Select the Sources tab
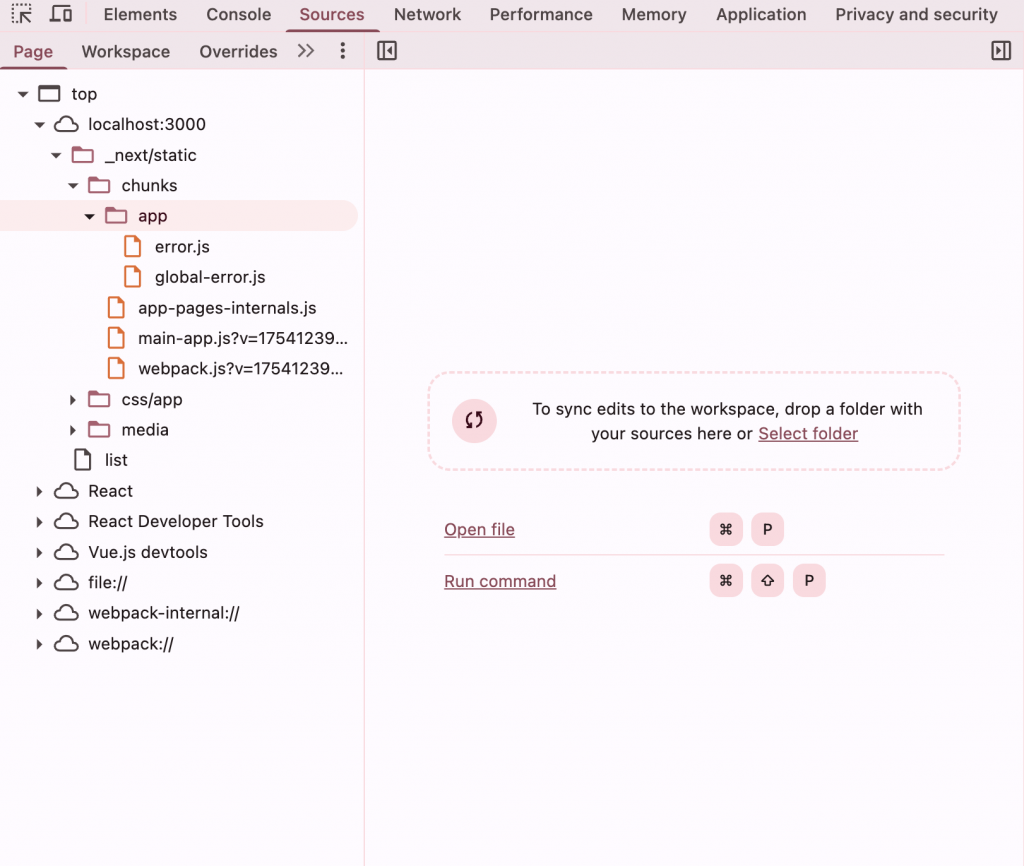Image resolution: width=1024 pixels, height=866 pixels. 332,14
